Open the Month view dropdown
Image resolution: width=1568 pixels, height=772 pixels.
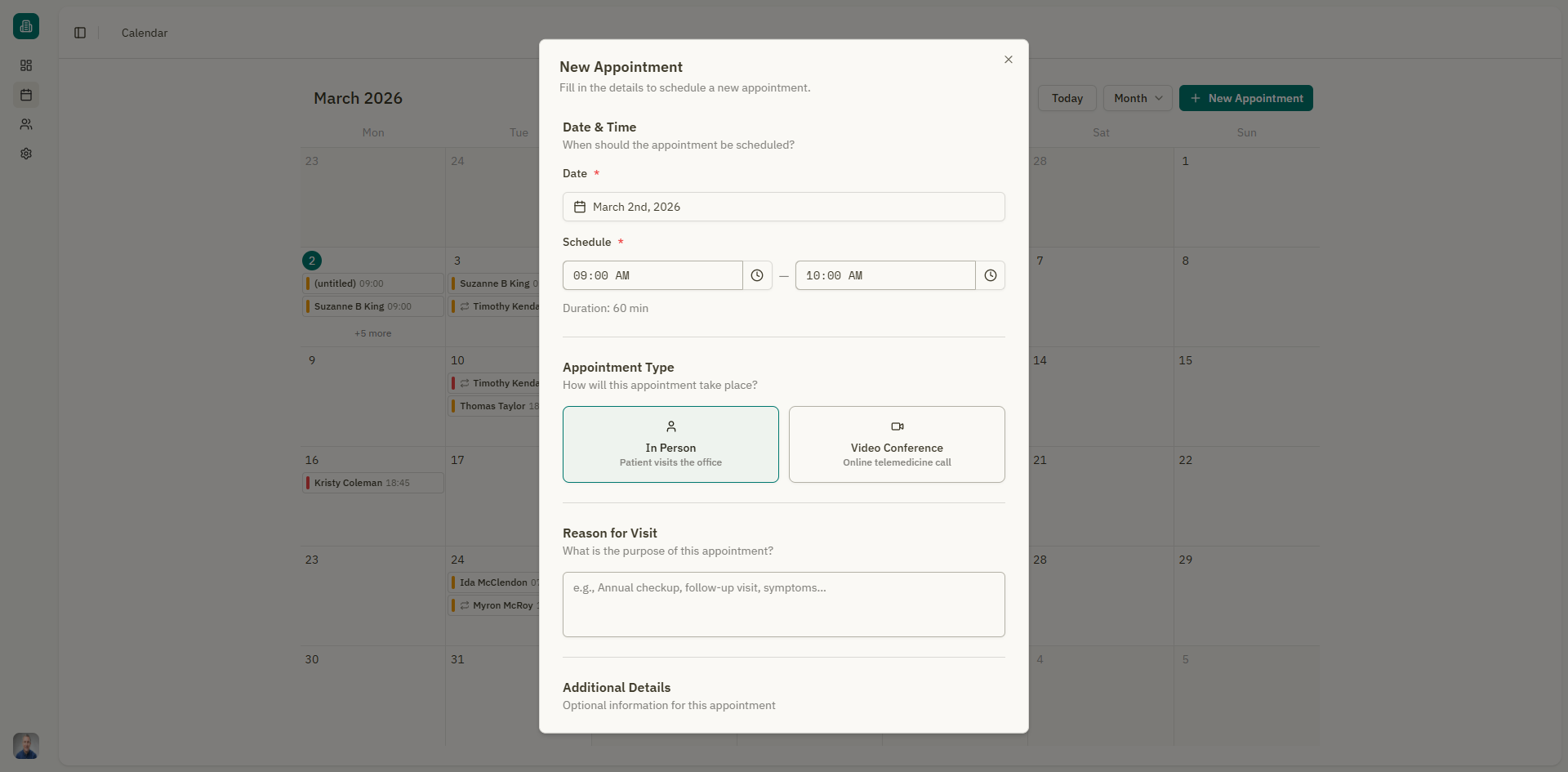coord(1137,98)
